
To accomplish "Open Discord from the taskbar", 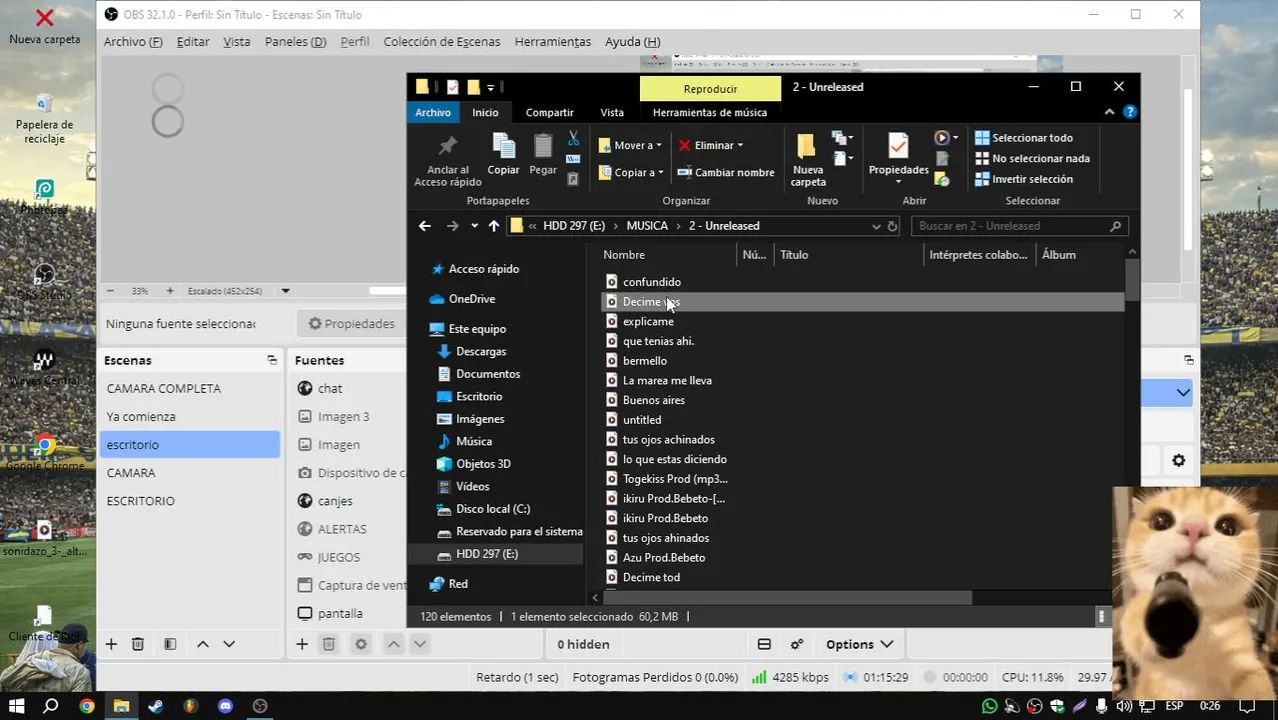I will tap(226, 706).
